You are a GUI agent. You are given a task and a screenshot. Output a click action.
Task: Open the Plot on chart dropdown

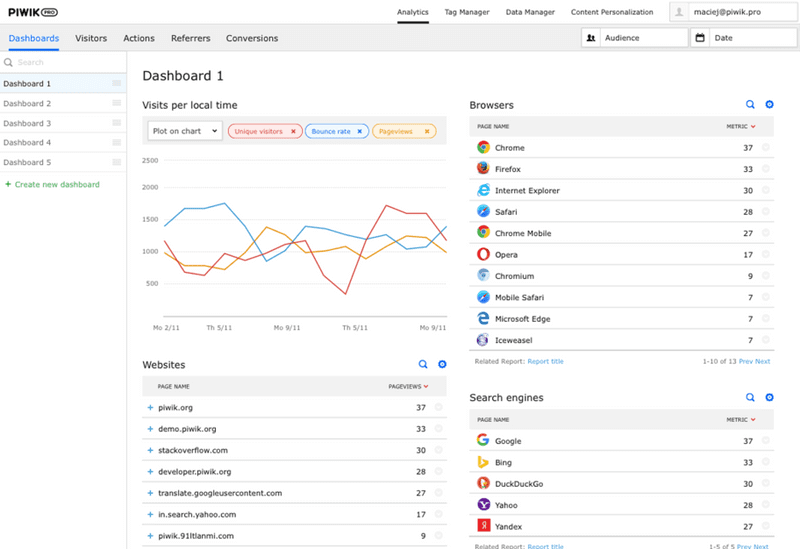(184, 131)
